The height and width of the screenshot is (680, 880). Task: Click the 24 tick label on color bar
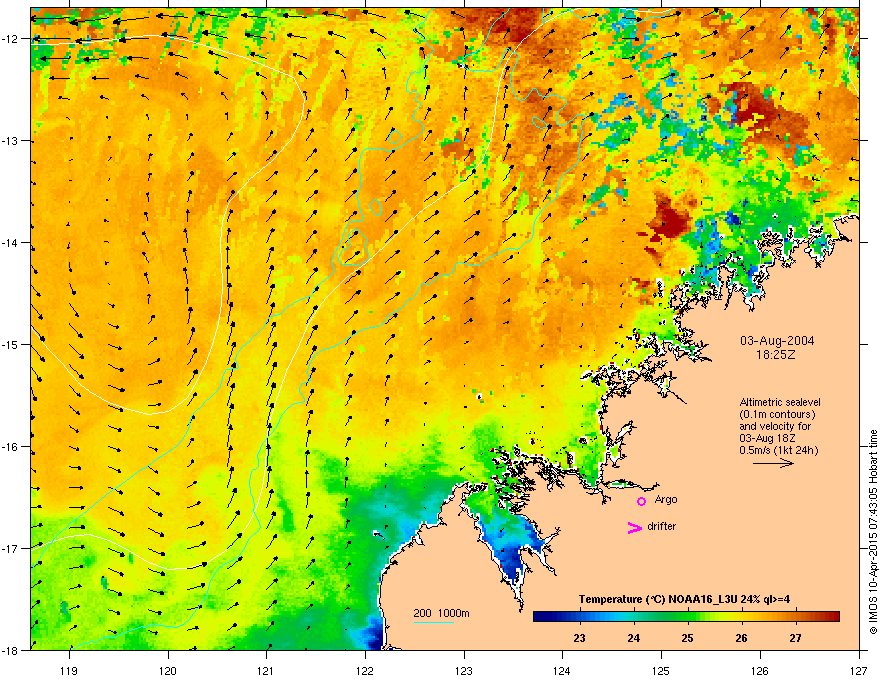point(634,638)
